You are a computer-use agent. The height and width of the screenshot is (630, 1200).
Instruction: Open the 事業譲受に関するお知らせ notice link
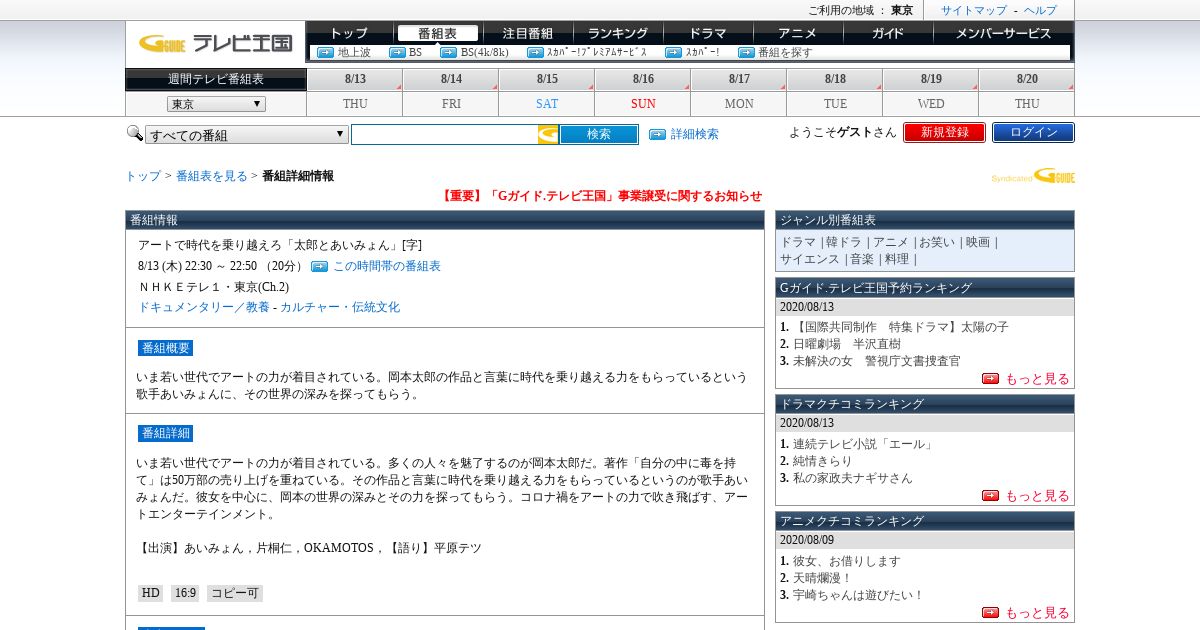[x=600, y=196]
